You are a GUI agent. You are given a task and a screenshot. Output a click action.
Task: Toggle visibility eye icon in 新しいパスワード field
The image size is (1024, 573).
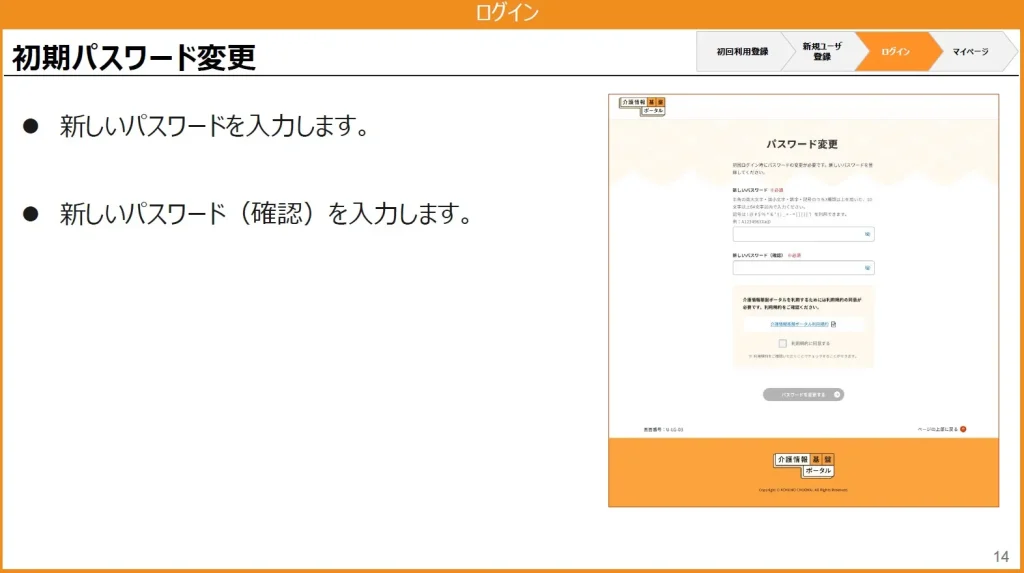point(867,235)
